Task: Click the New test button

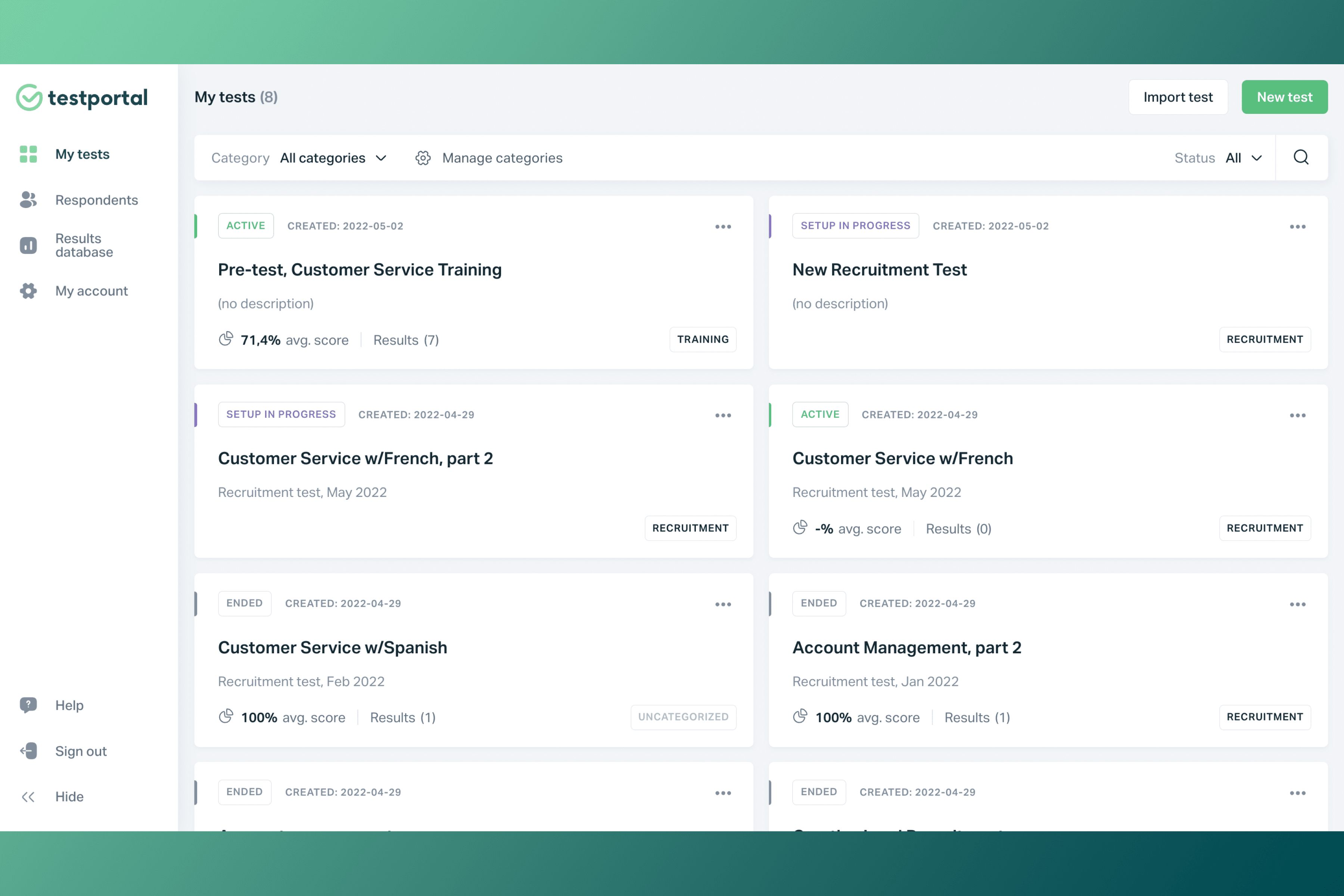Action: (x=1285, y=97)
